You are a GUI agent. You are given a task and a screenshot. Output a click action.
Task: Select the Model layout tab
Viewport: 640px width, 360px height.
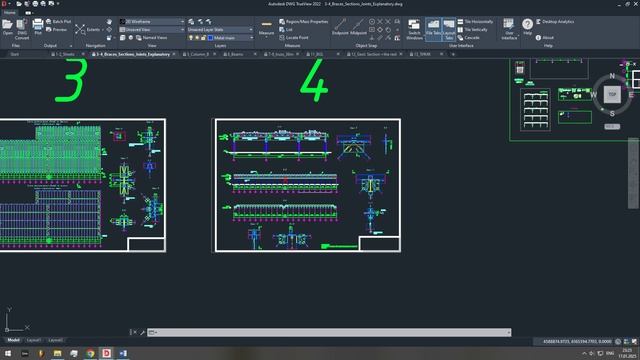click(x=13, y=340)
